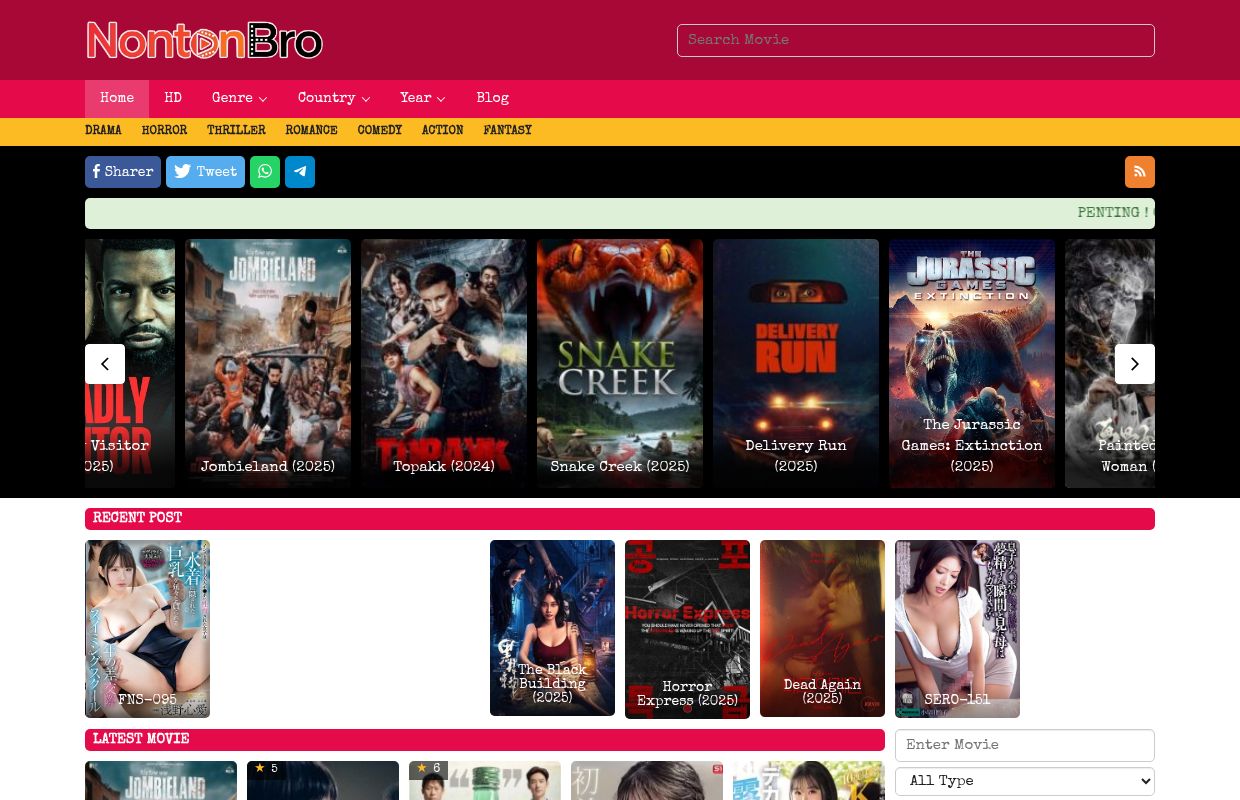Switch to the HD menu item
The image size is (1240, 800).
pos(173,99)
